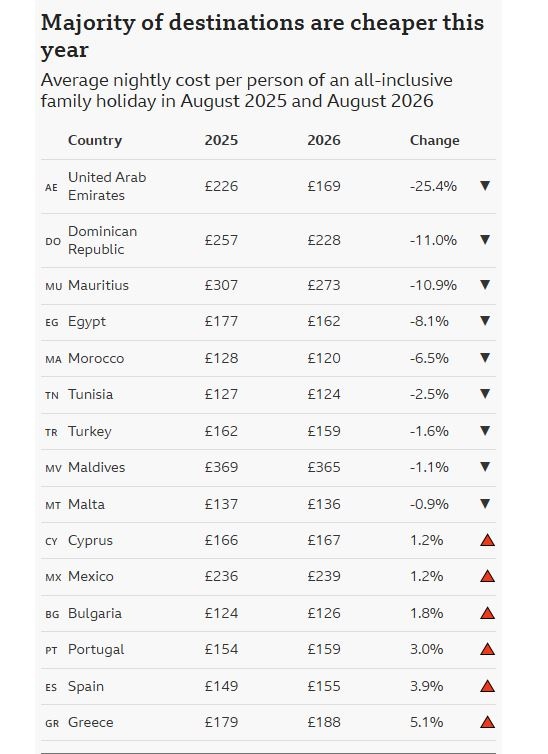548x754 pixels.
Task: Click the red up triangle in Cyprus row
Action: 487,540
